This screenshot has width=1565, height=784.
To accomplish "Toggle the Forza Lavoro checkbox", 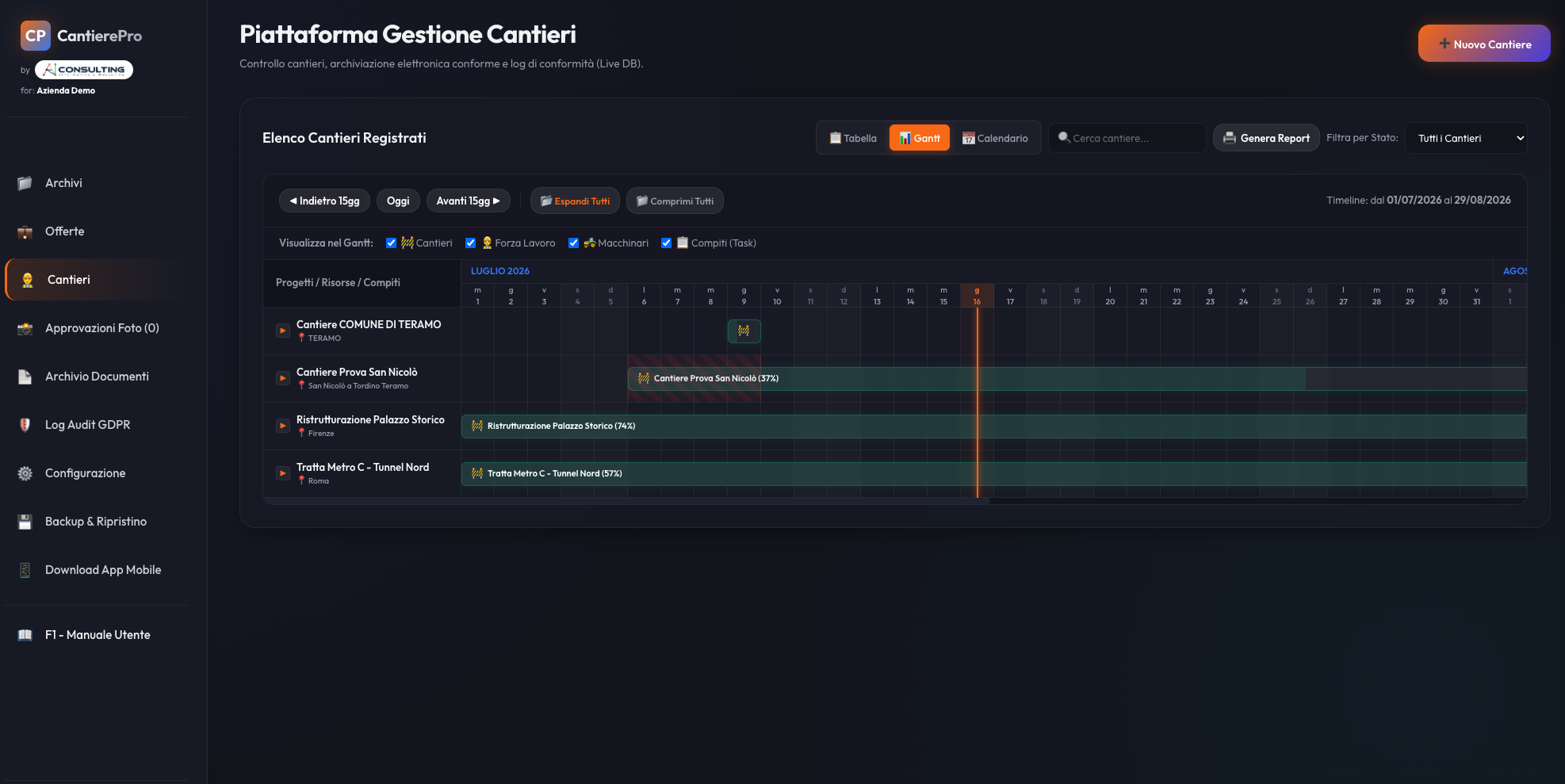I will (x=470, y=243).
